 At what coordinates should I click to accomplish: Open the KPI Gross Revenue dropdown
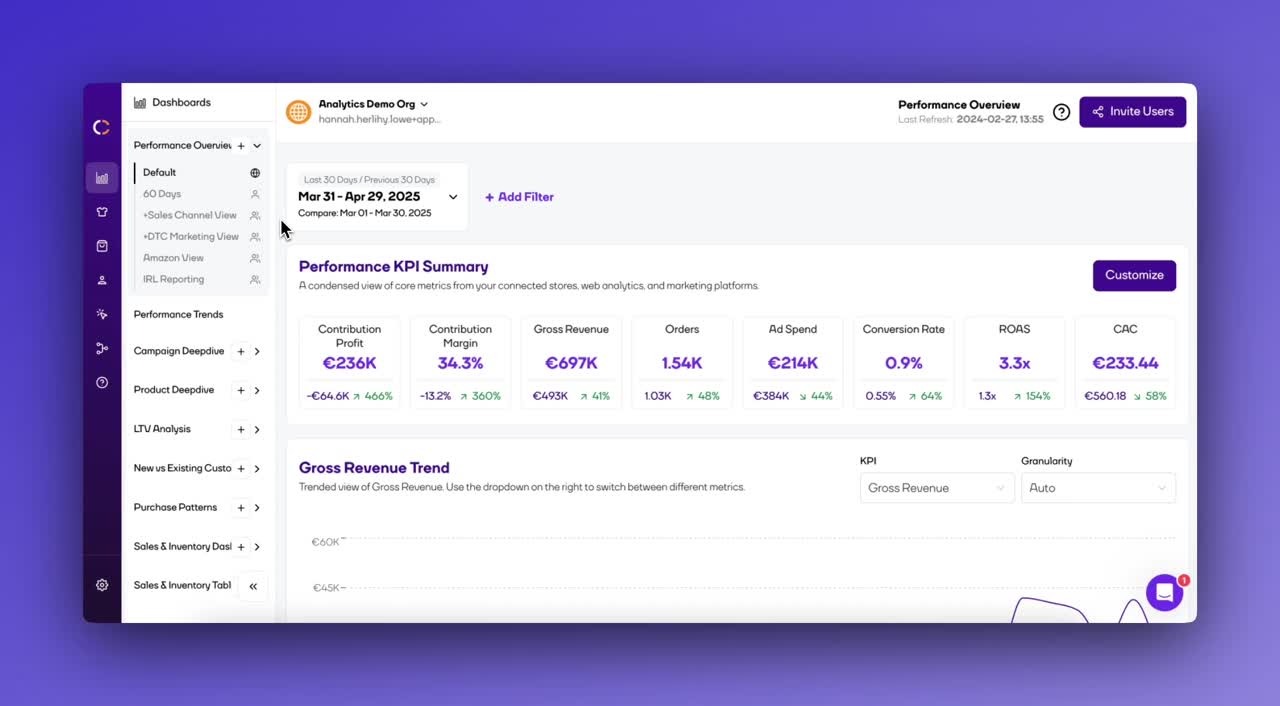[x=937, y=488]
